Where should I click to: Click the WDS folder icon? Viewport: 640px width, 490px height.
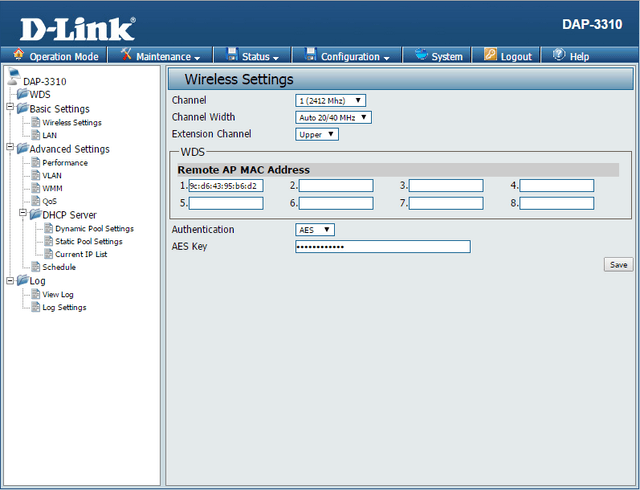pos(22,94)
